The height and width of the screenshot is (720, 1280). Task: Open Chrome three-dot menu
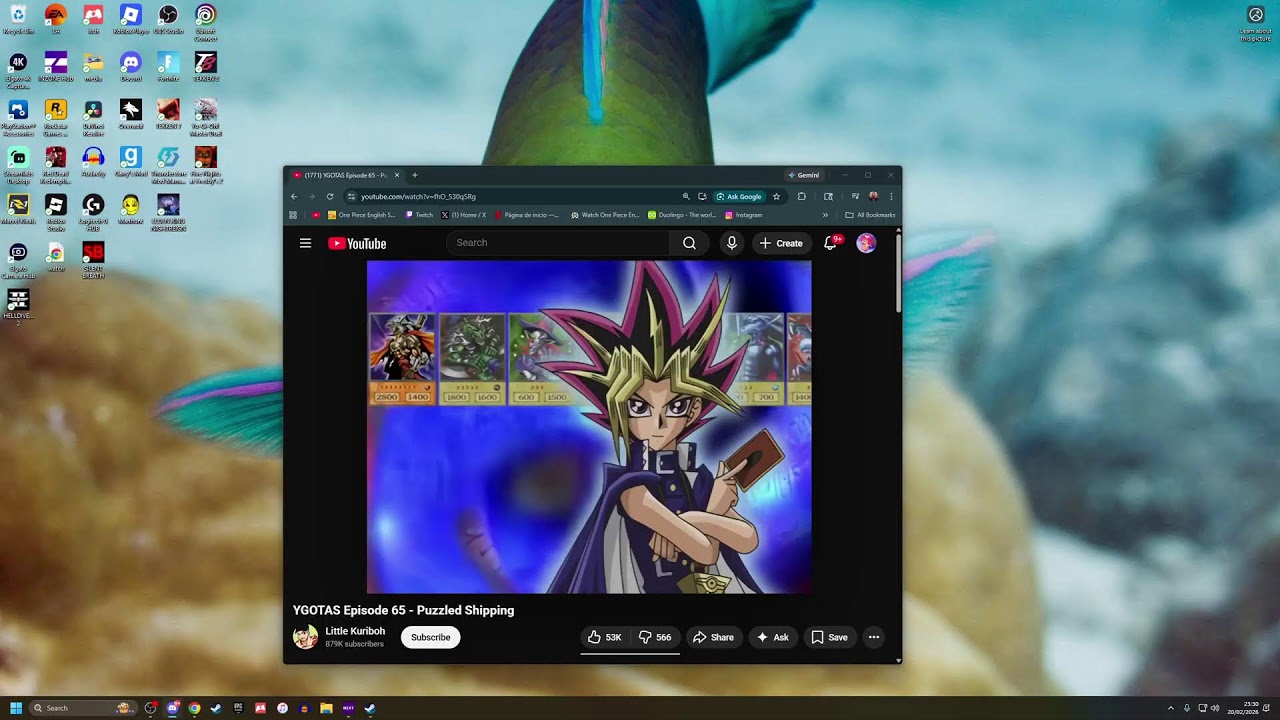(x=891, y=196)
